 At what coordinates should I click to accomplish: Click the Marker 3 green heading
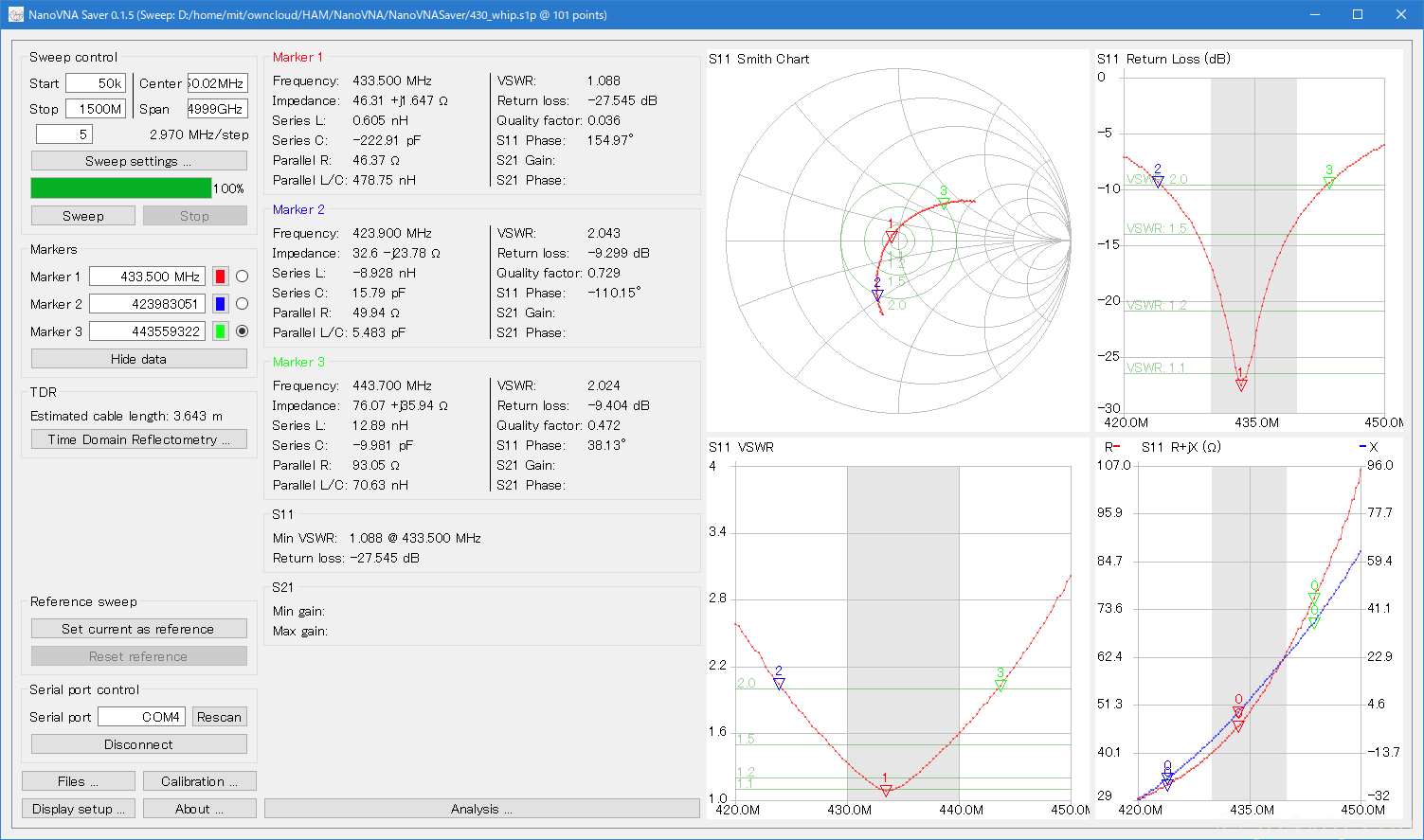(298, 362)
